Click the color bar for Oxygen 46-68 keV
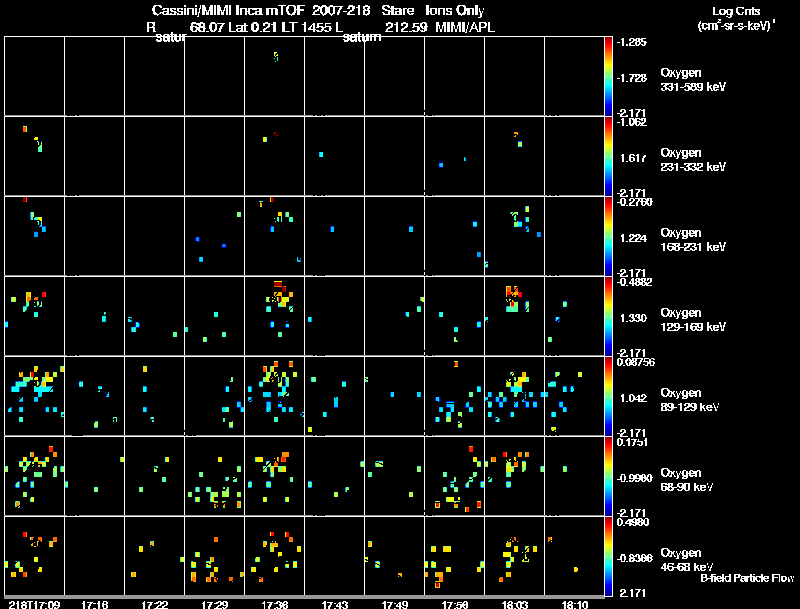The height and width of the screenshot is (609, 800). (x=608, y=556)
